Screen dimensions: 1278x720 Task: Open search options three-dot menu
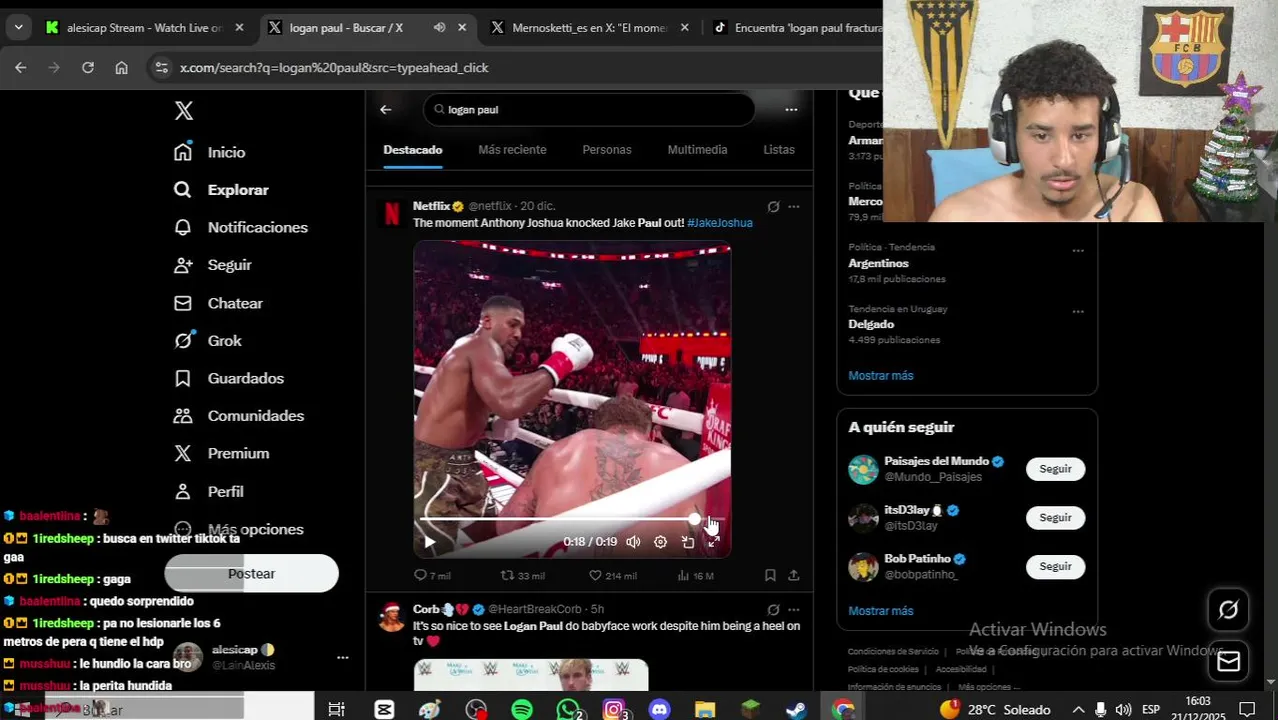tap(791, 110)
